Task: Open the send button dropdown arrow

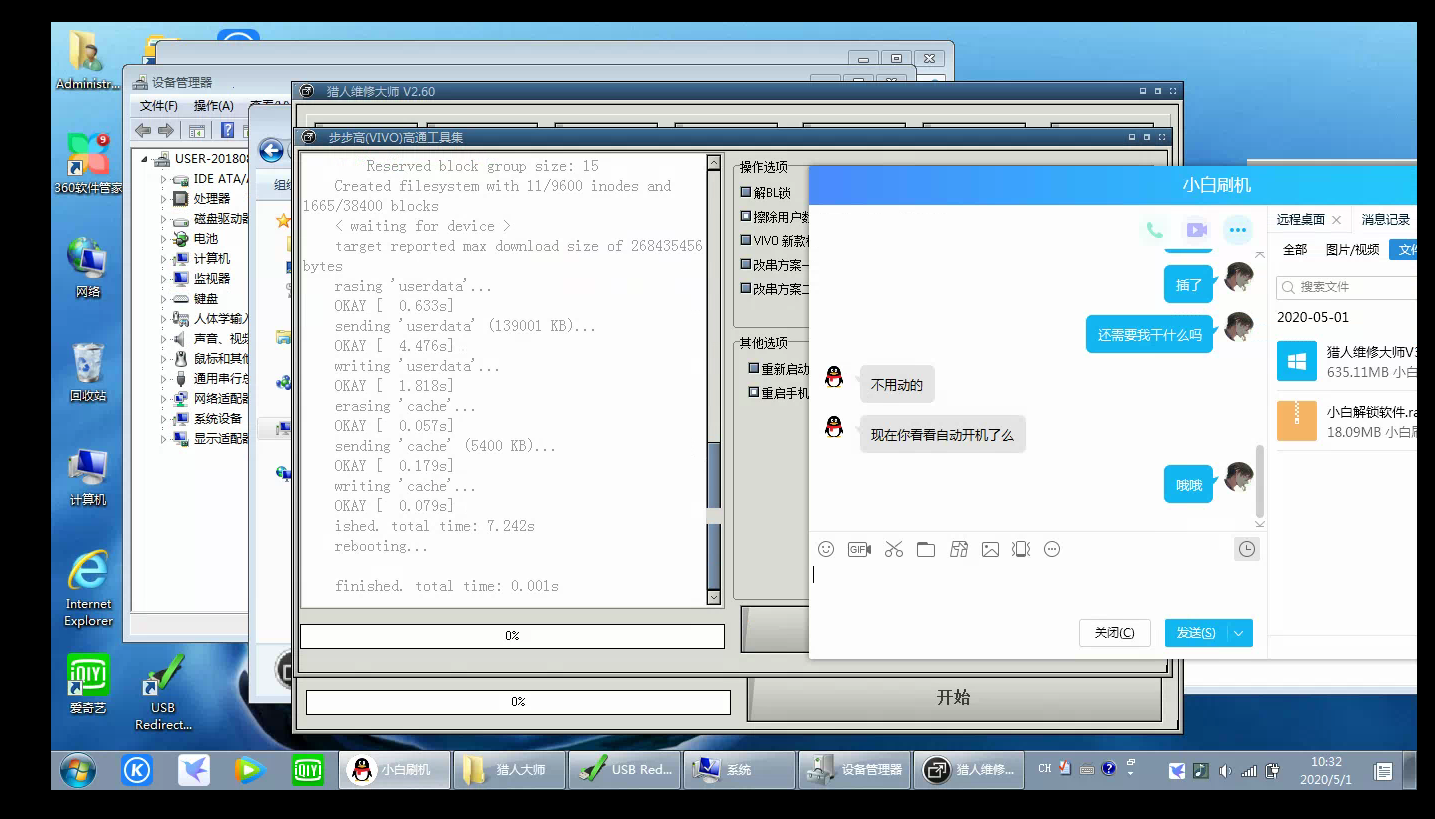Action: [x=1239, y=633]
